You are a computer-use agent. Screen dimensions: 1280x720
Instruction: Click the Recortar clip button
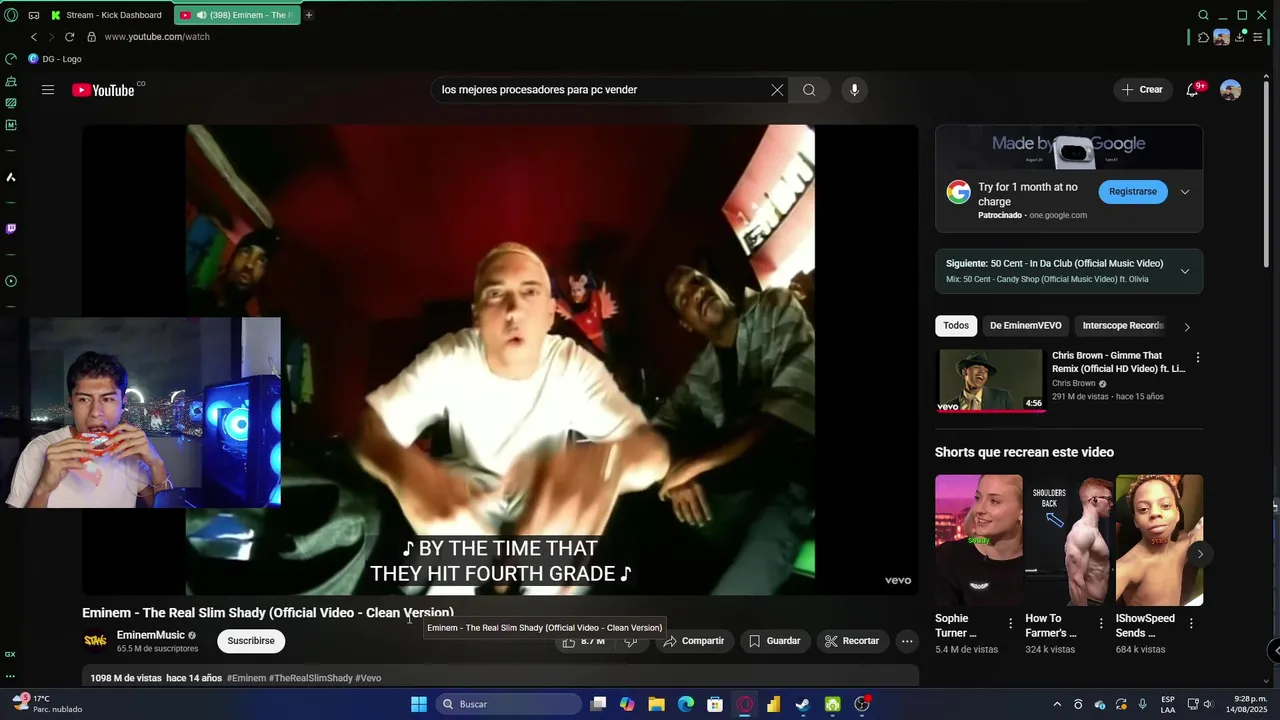click(x=851, y=641)
